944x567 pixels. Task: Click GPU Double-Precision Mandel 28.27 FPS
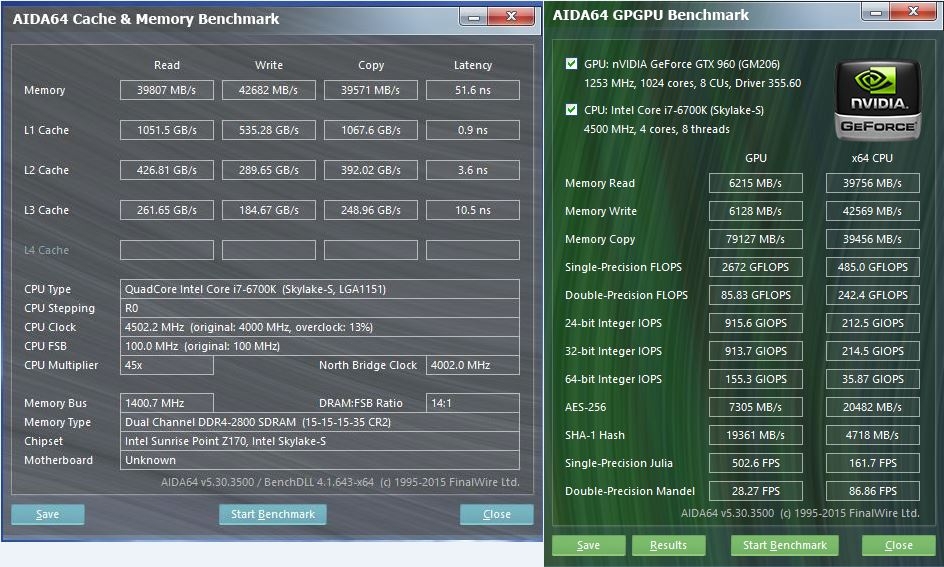pos(756,491)
